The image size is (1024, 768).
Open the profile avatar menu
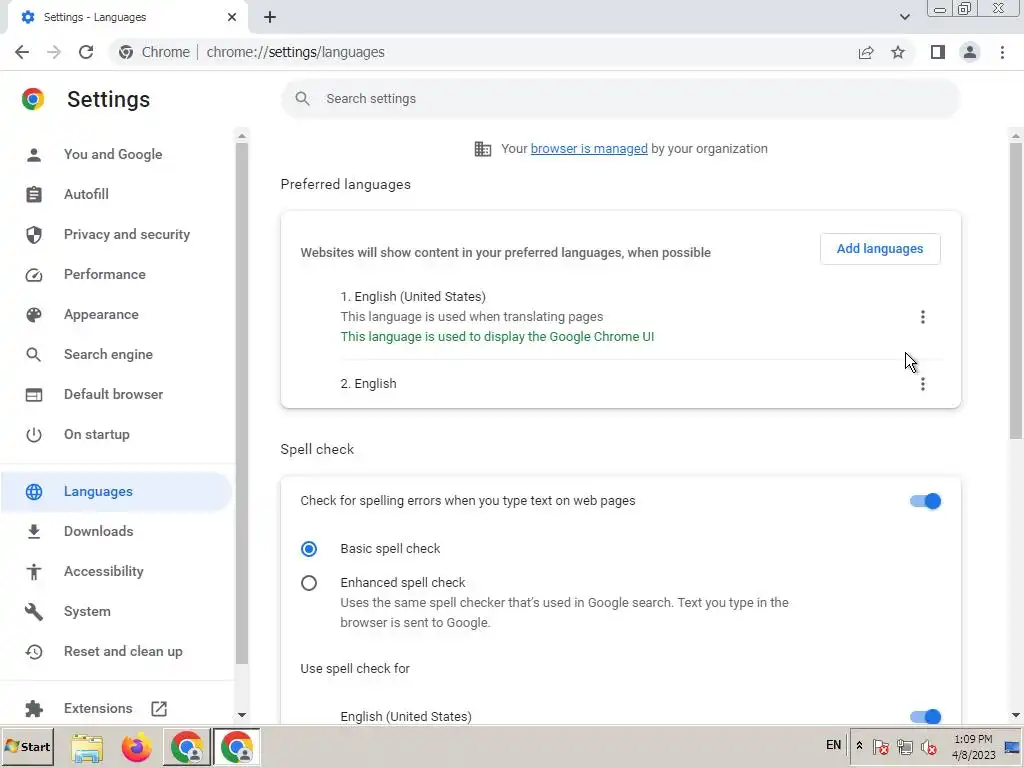(970, 52)
